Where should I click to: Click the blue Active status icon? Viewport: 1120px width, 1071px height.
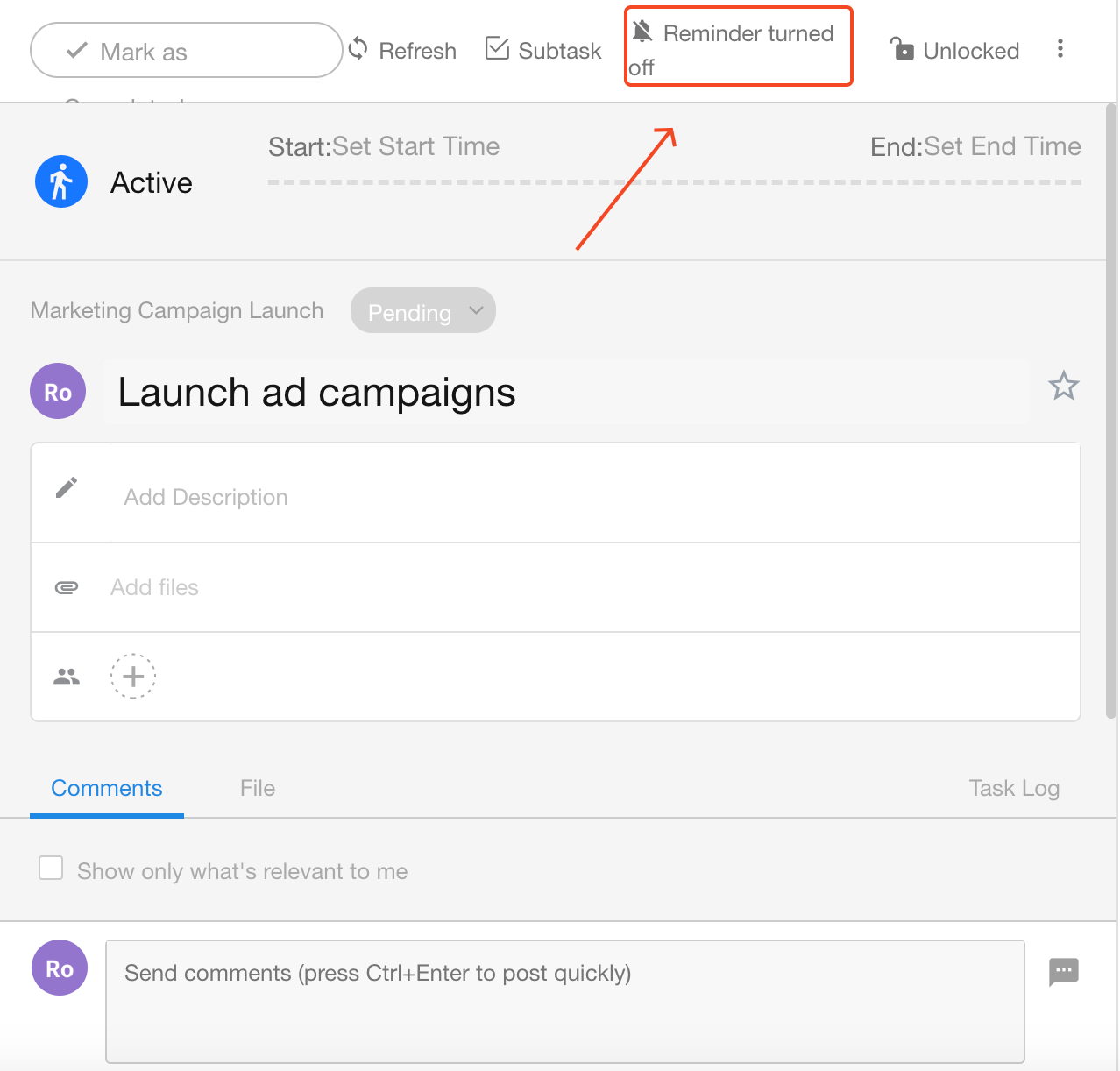point(61,182)
